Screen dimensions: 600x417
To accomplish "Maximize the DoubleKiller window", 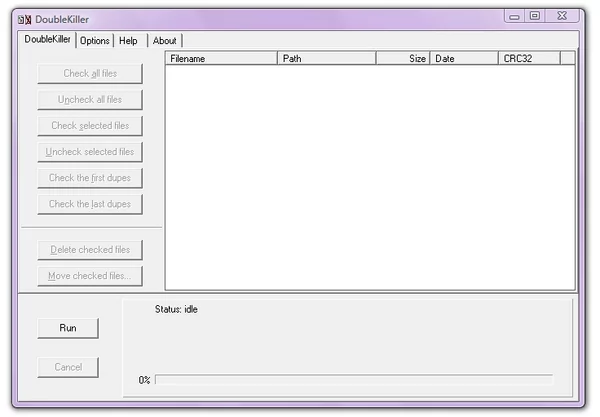I will tap(535, 16).
